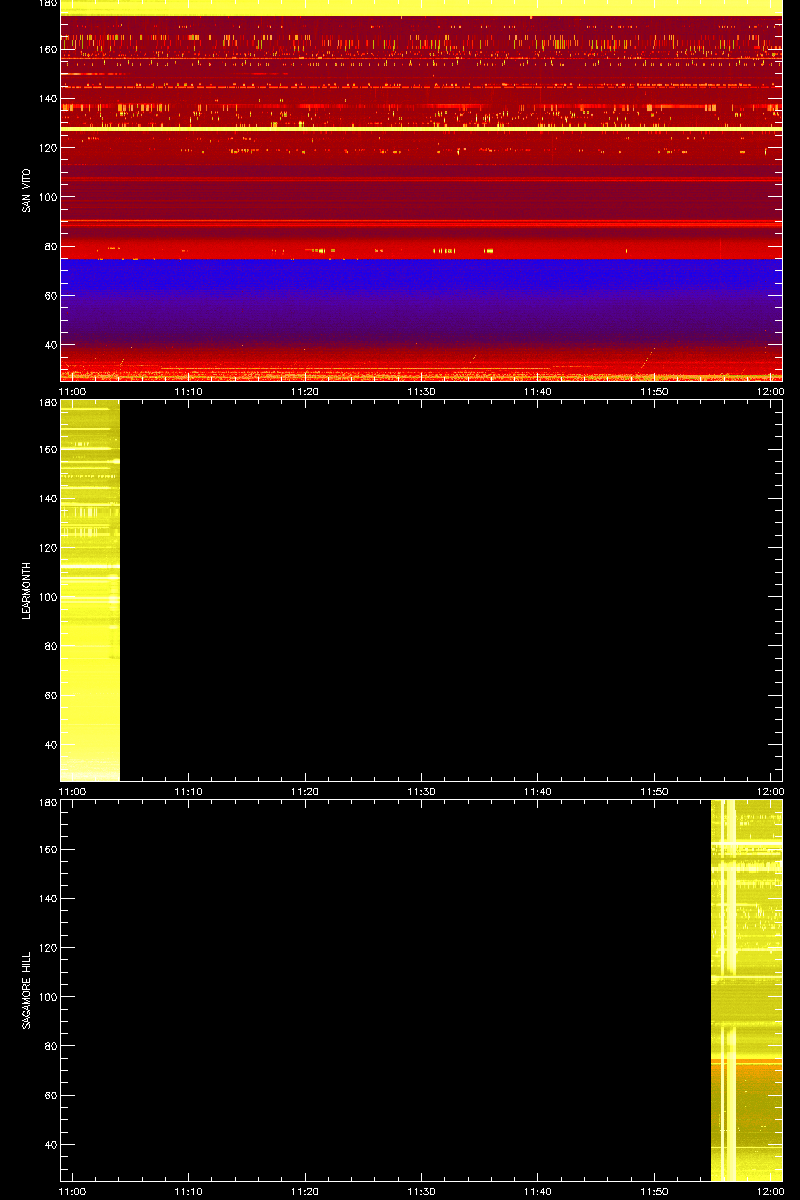Click the 40 frequency tick on San Vito axis

click(x=50, y=344)
